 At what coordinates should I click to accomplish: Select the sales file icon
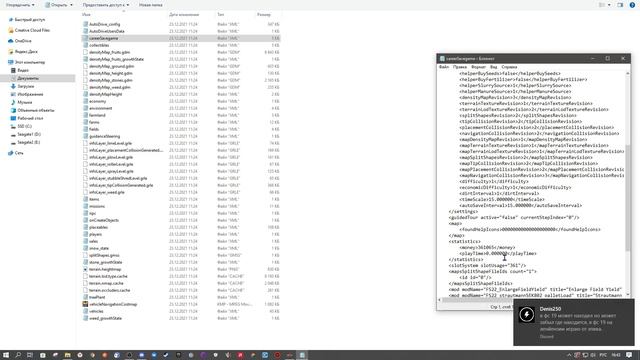(x=85, y=241)
